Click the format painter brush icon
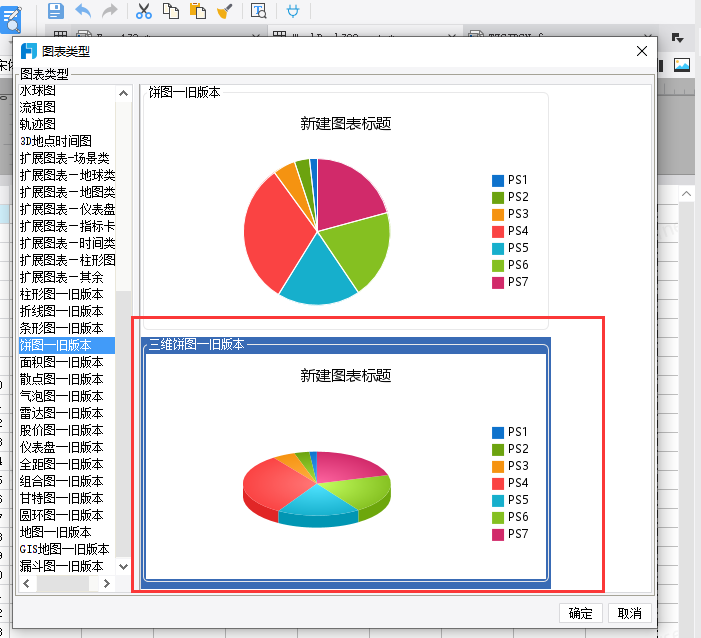 pyautogui.click(x=225, y=11)
